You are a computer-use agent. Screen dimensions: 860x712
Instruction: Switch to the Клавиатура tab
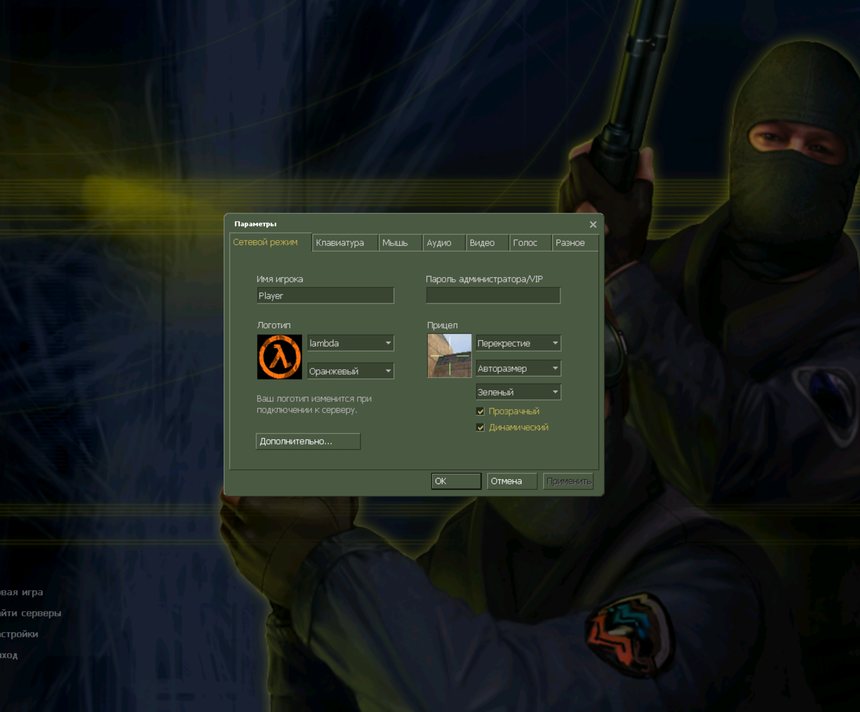[x=345, y=242]
